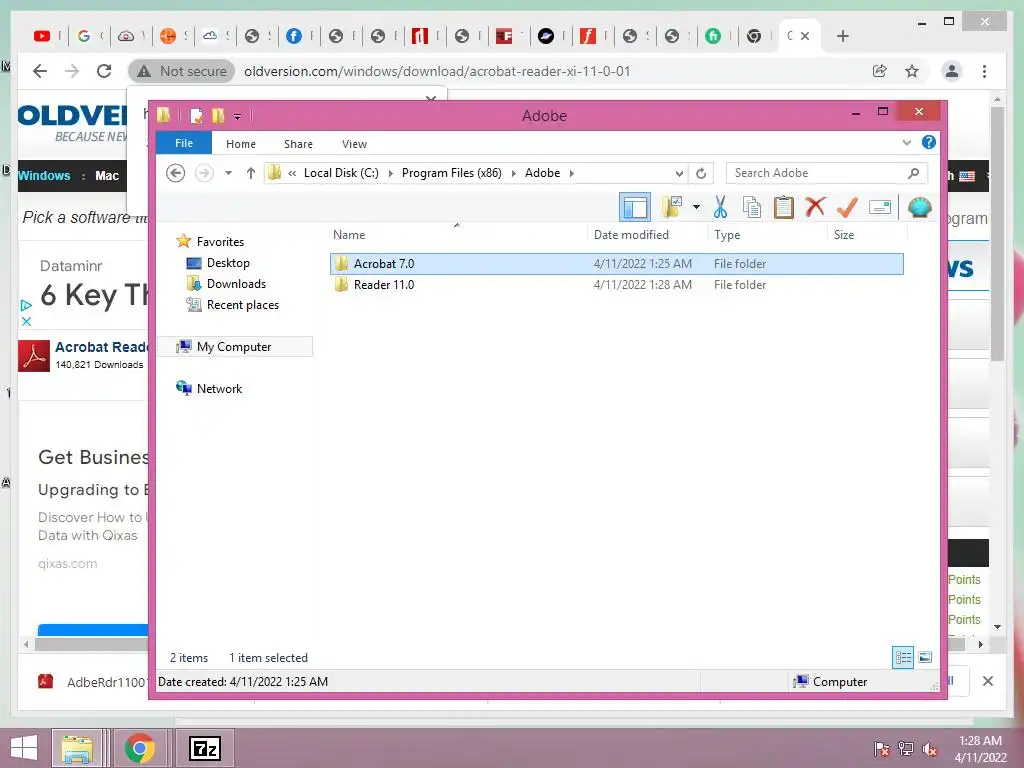Open the View ribbon tab
Viewport: 1024px width, 768px height.
tap(354, 144)
